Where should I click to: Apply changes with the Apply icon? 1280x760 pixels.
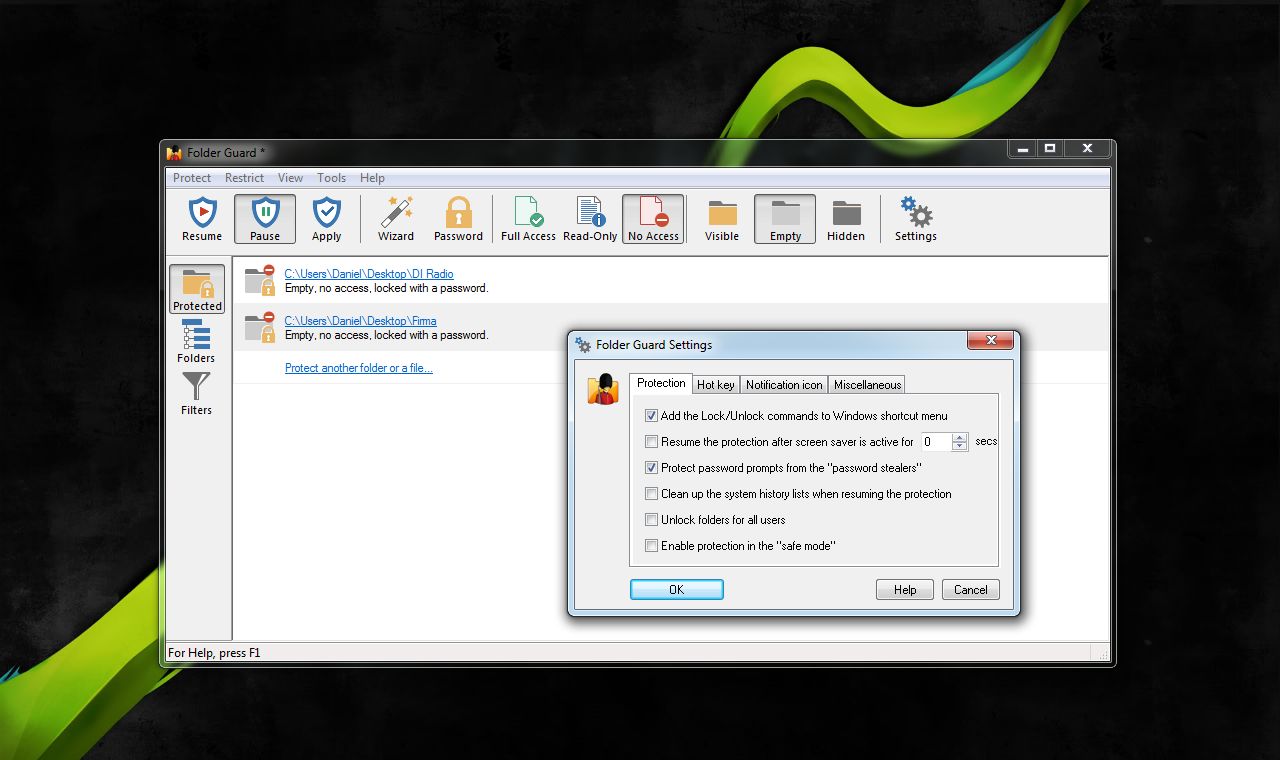click(x=327, y=219)
